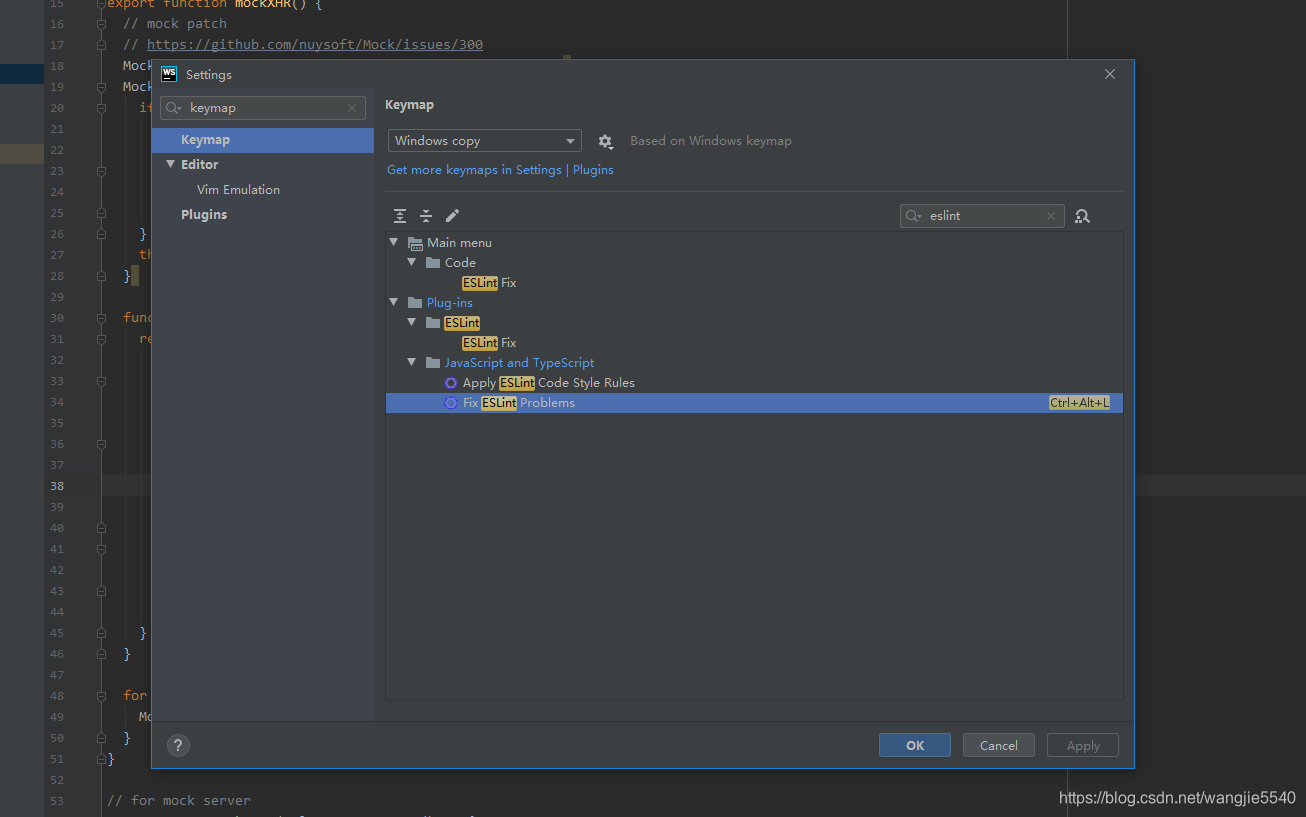The width and height of the screenshot is (1306, 817).
Task: Click the search magnifier icon in settings search
Action: [x=174, y=108]
